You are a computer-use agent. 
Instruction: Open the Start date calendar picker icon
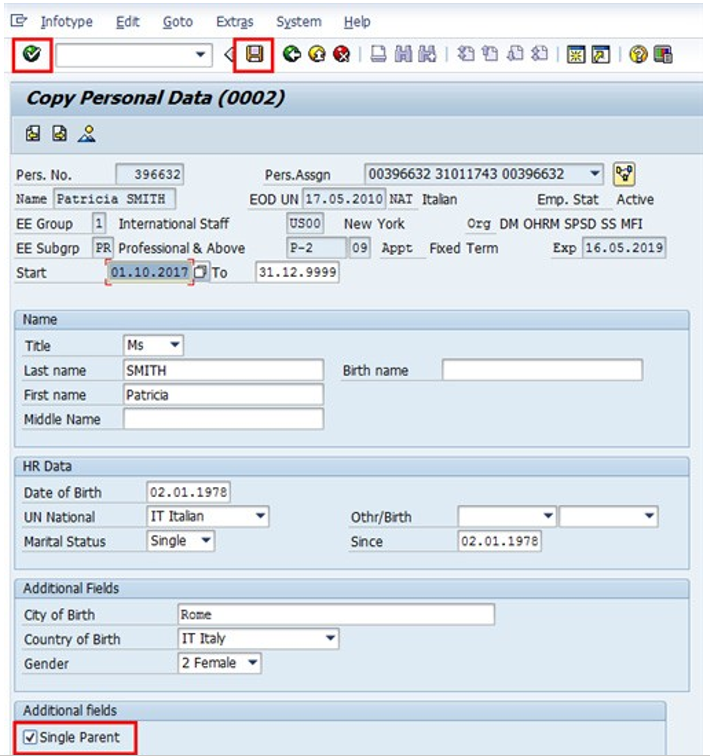200,272
